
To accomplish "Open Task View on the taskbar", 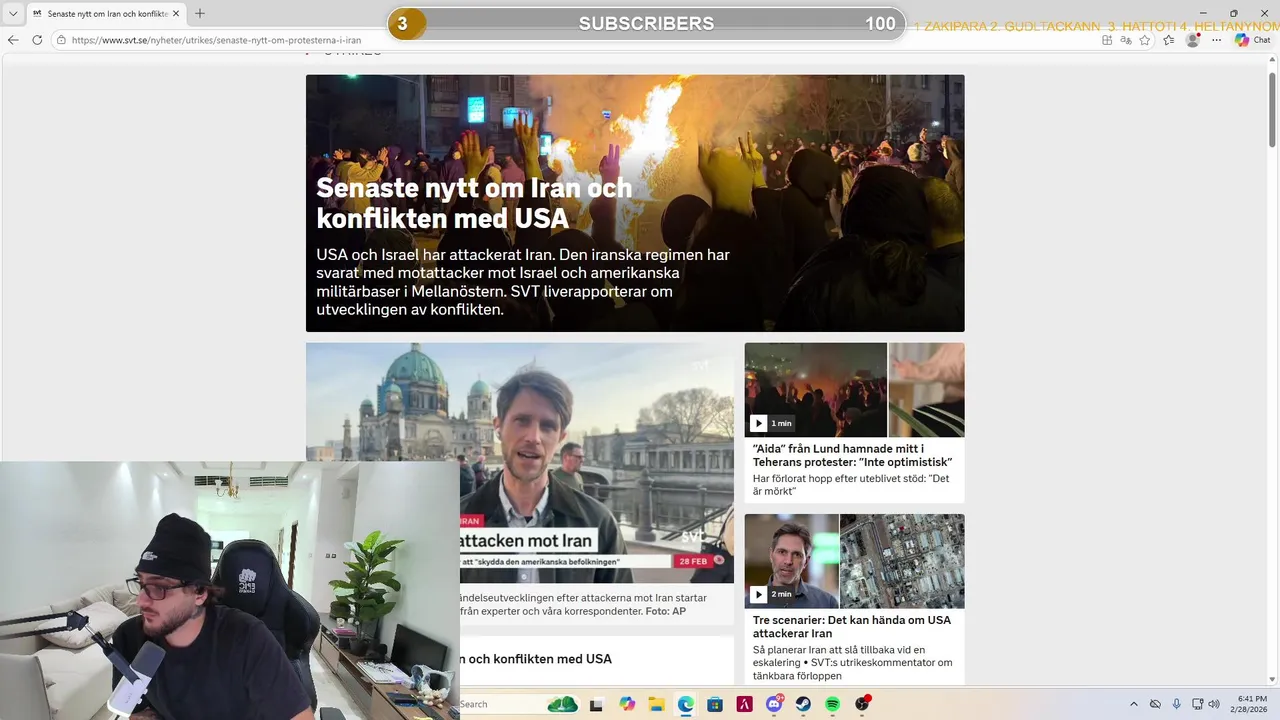I will pos(596,704).
